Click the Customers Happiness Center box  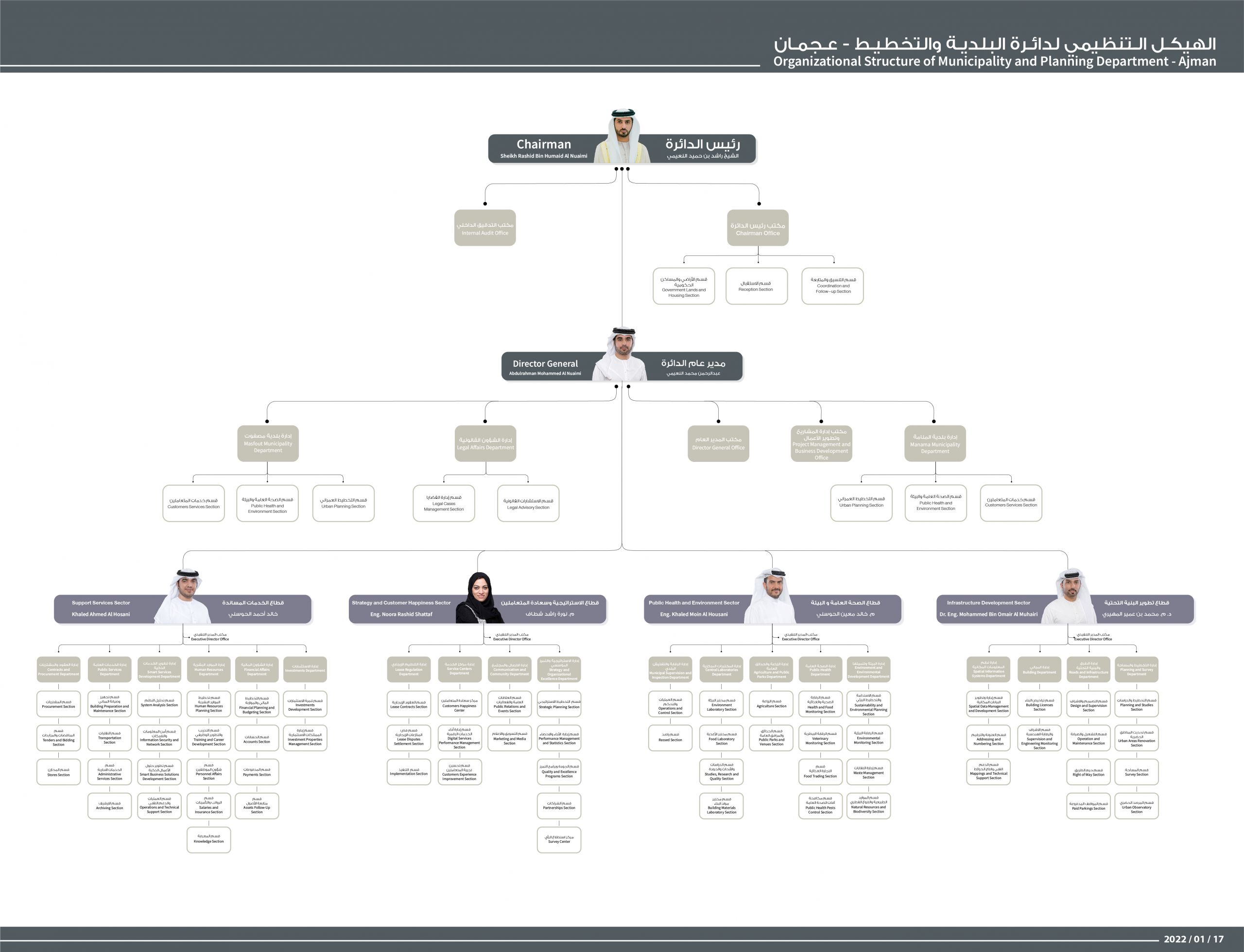click(459, 704)
